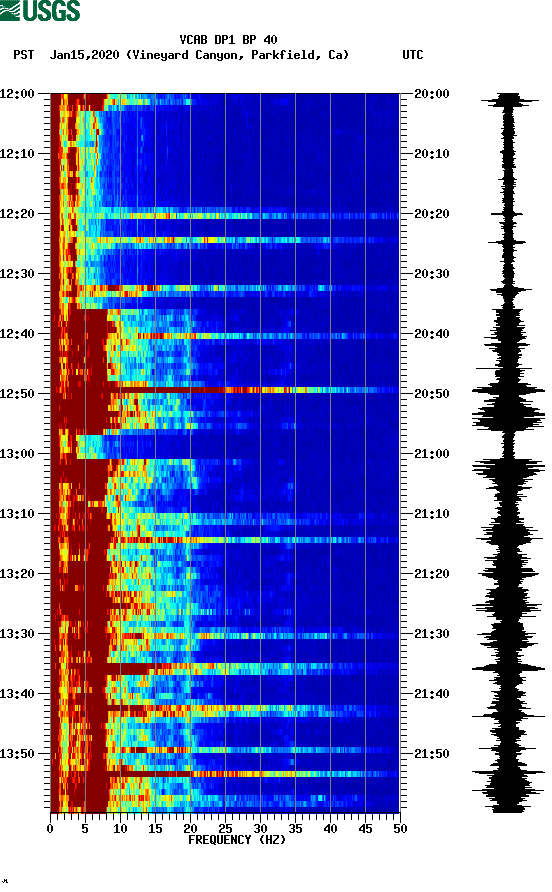Click the 12:30 PST time label
The width and height of the screenshot is (552, 892).
tap(17, 274)
